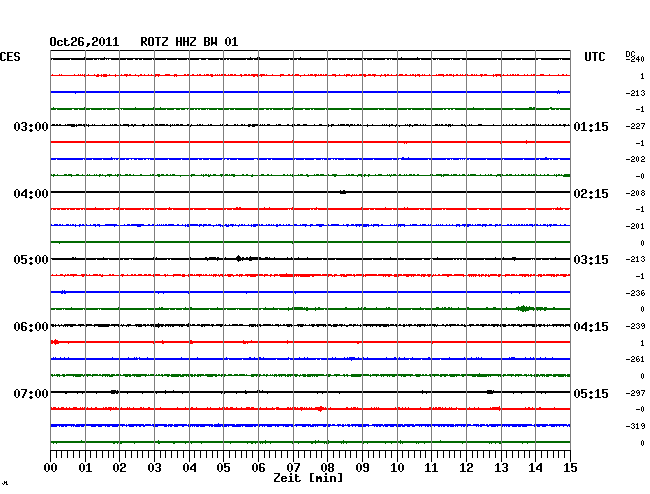Click minute 03 on the time axis
Screen dimensions: 650x494
[154, 467]
